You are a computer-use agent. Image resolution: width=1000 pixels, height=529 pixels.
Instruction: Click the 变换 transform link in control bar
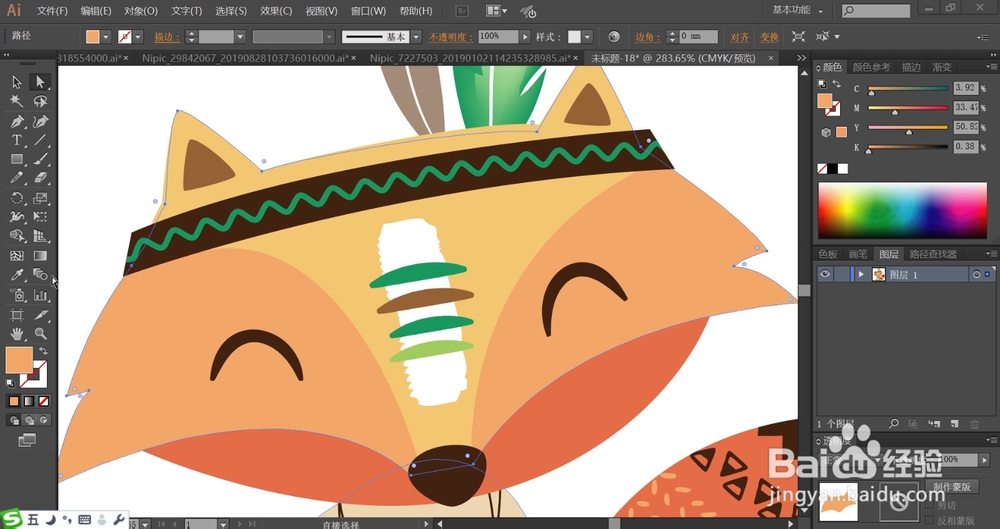tap(769, 38)
